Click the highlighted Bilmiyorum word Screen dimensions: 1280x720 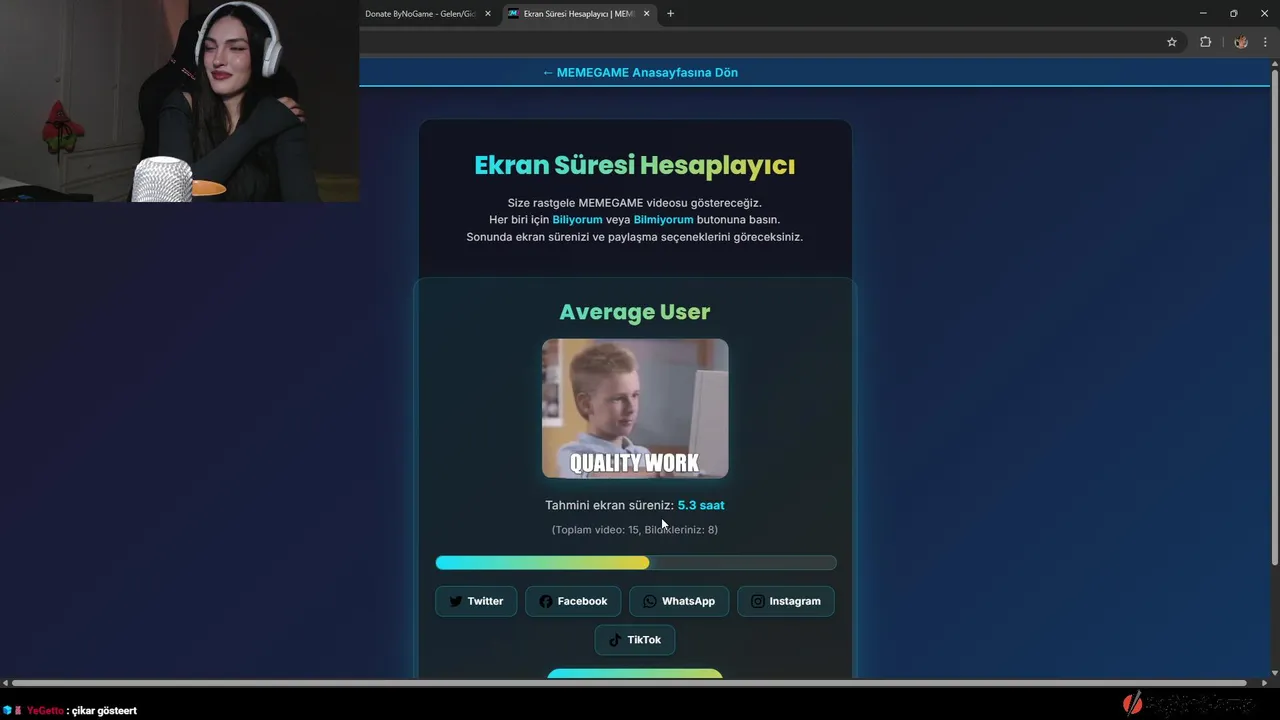[663, 219]
